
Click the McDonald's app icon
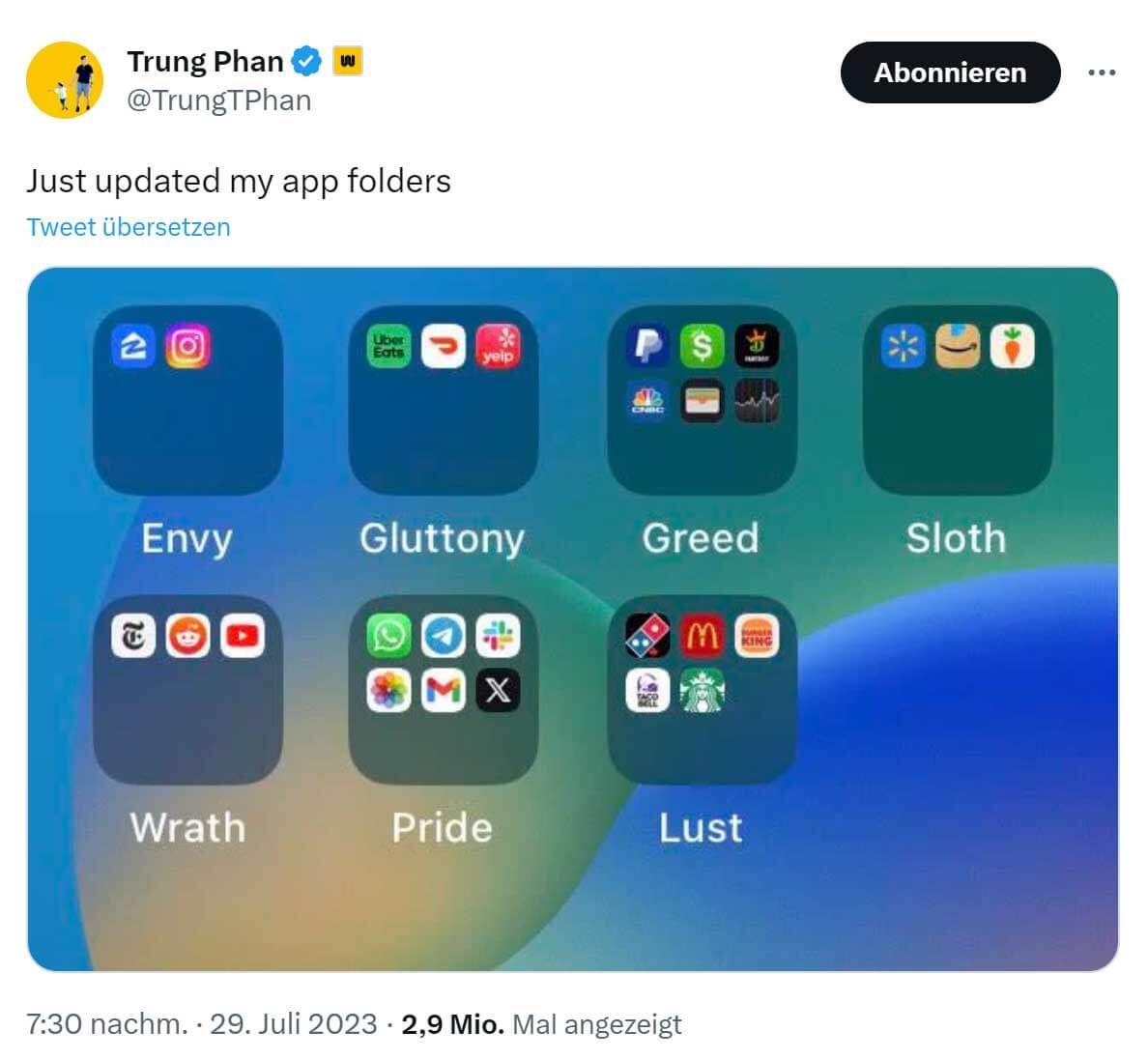[x=703, y=636]
